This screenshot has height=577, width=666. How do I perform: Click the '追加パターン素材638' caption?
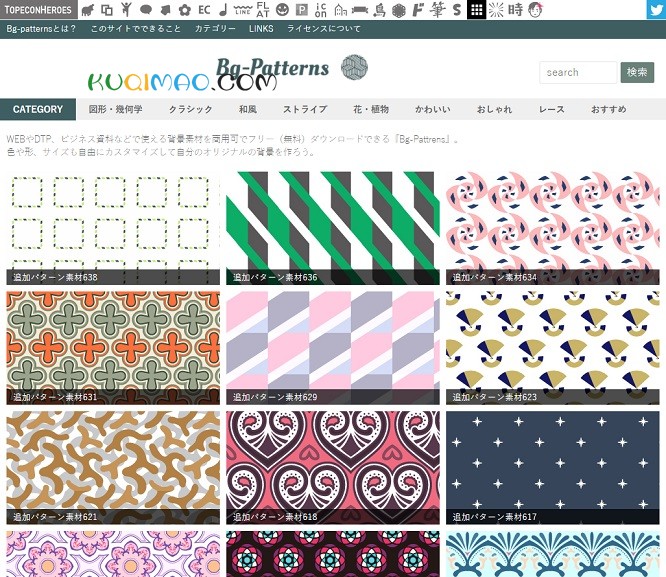click(55, 277)
